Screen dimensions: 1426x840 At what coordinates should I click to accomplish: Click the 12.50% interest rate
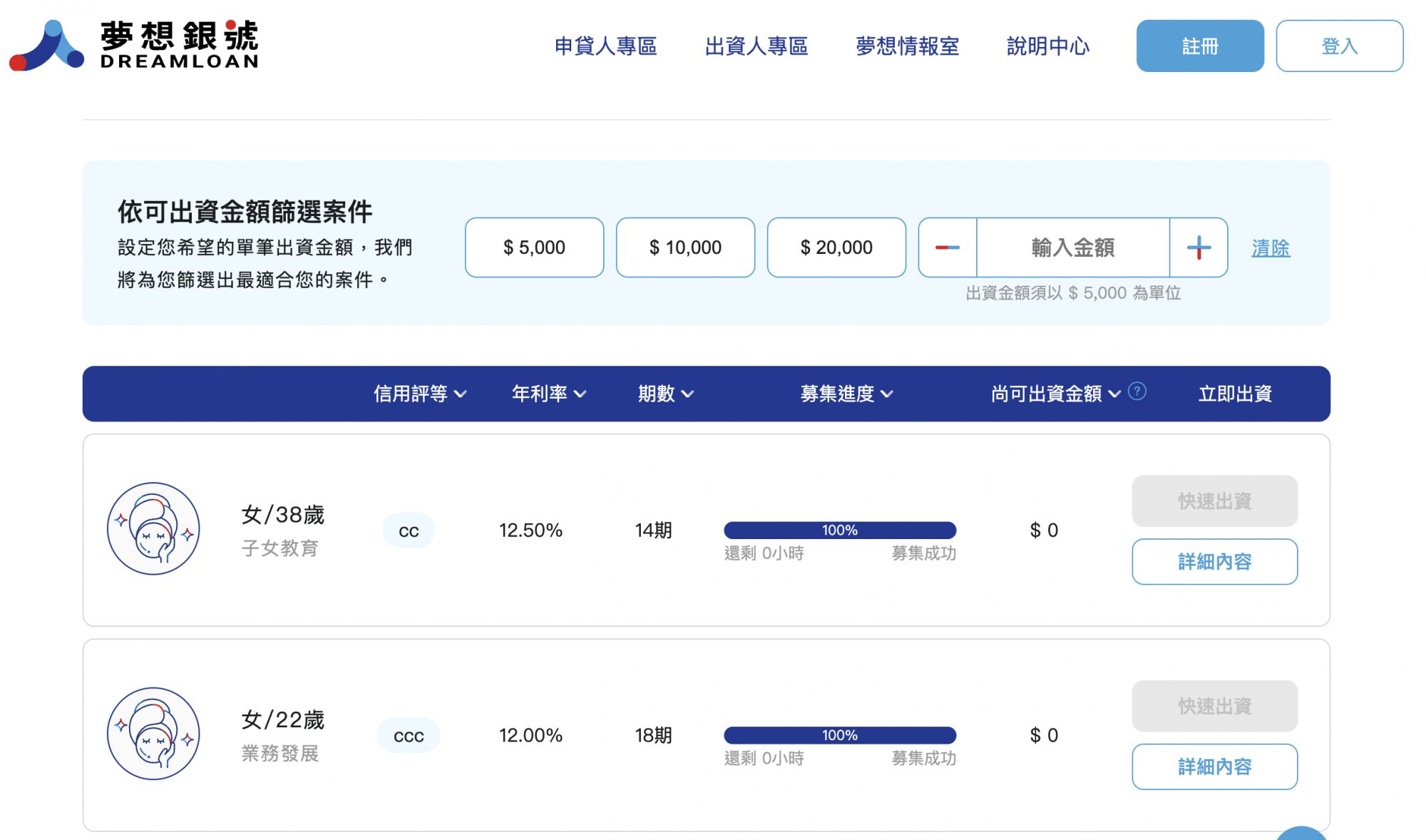(530, 530)
